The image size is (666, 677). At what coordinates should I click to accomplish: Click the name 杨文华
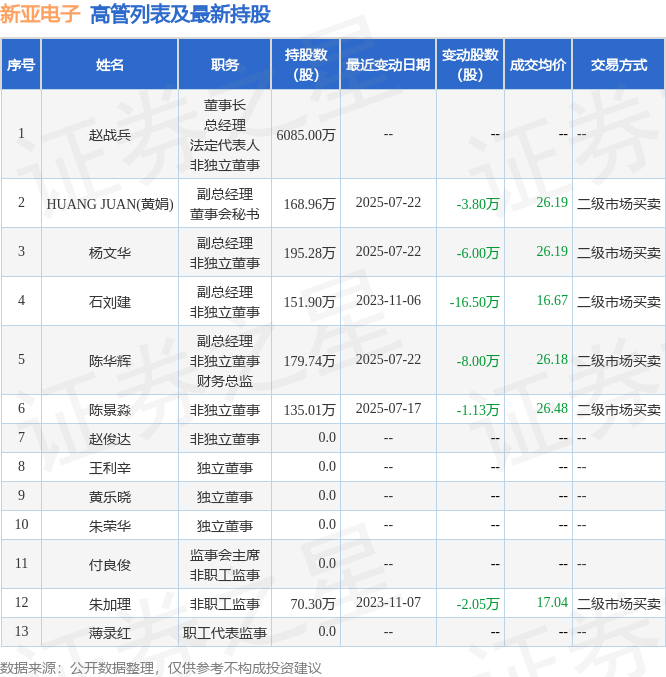coord(110,253)
